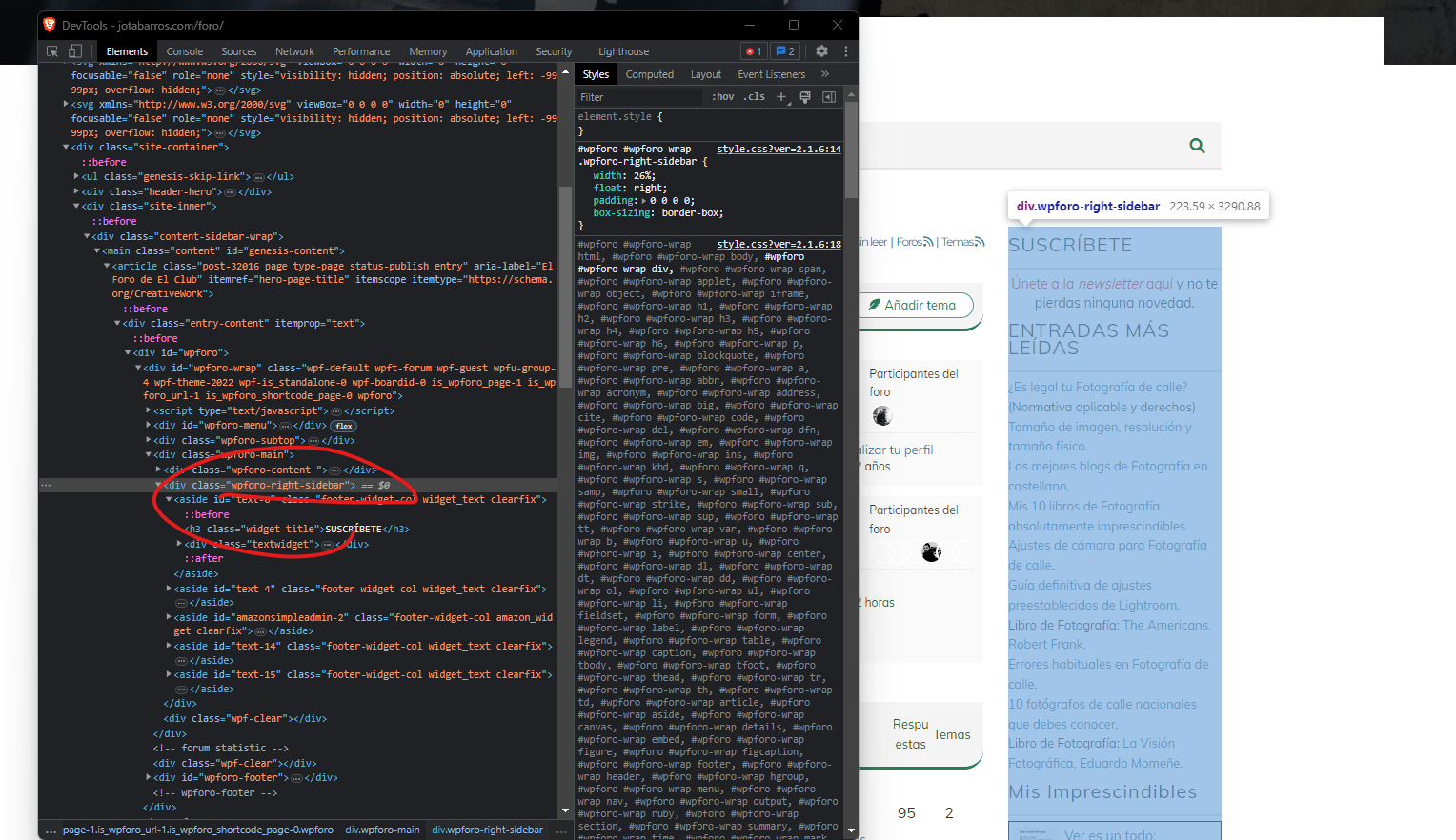This screenshot has width=1456, height=840.
Task: Go to the Performance tab
Action: [361, 51]
